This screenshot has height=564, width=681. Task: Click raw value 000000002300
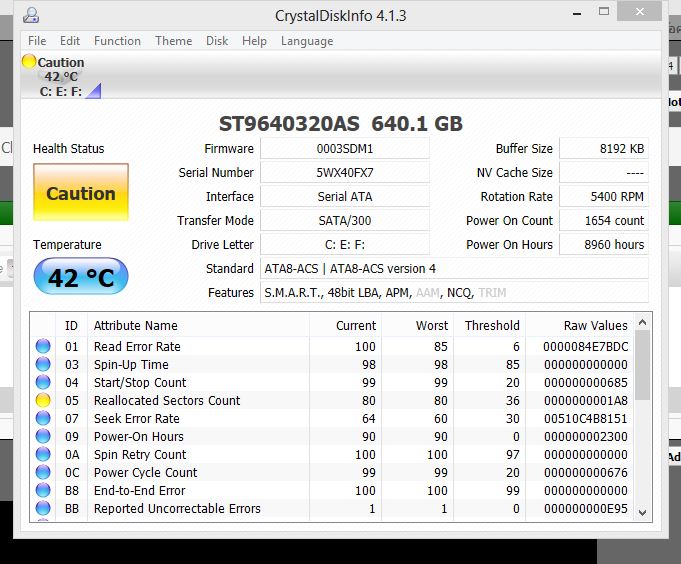point(585,436)
